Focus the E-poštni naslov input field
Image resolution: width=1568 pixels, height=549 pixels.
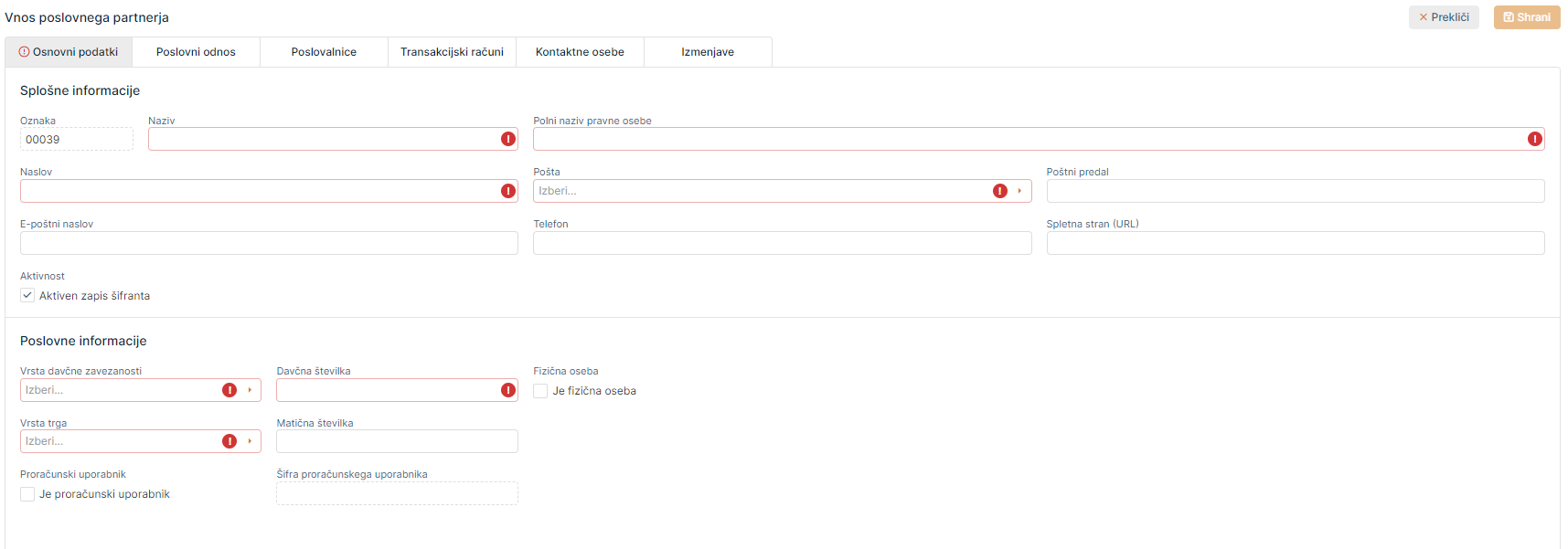click(x=269, y=243)
